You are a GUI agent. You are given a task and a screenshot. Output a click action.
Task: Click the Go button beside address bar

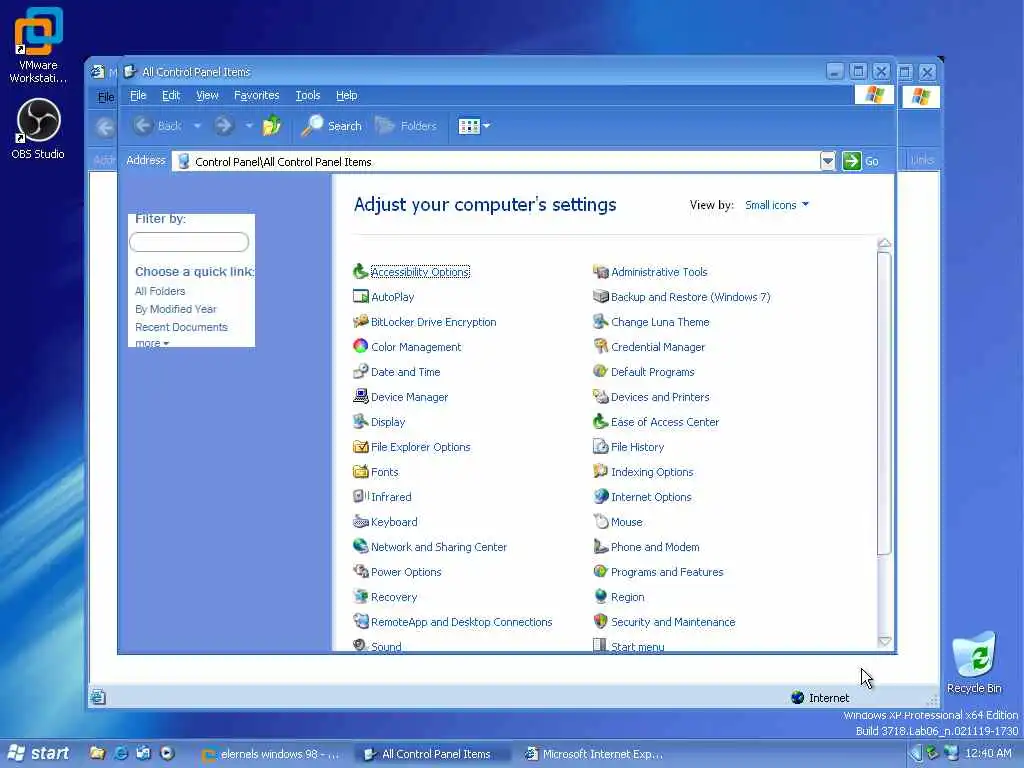point(860,161)
